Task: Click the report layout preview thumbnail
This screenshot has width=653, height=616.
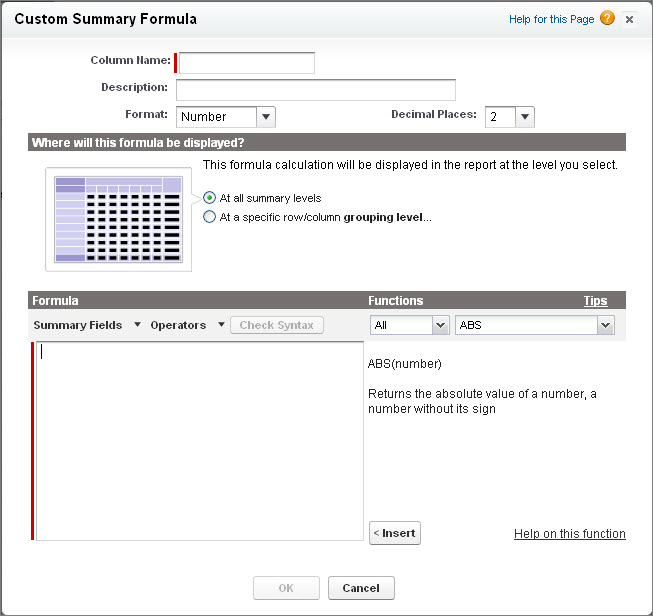Action: 118,219
